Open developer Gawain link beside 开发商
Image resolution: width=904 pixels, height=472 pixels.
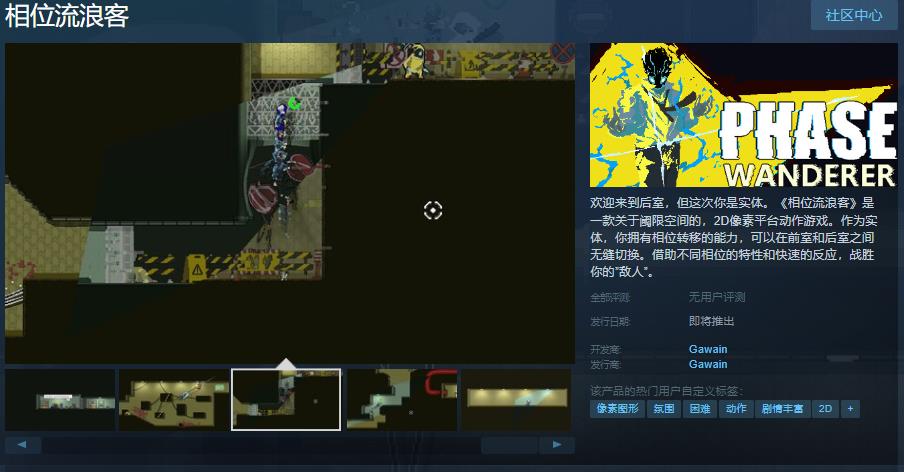(x=708, y=349)
